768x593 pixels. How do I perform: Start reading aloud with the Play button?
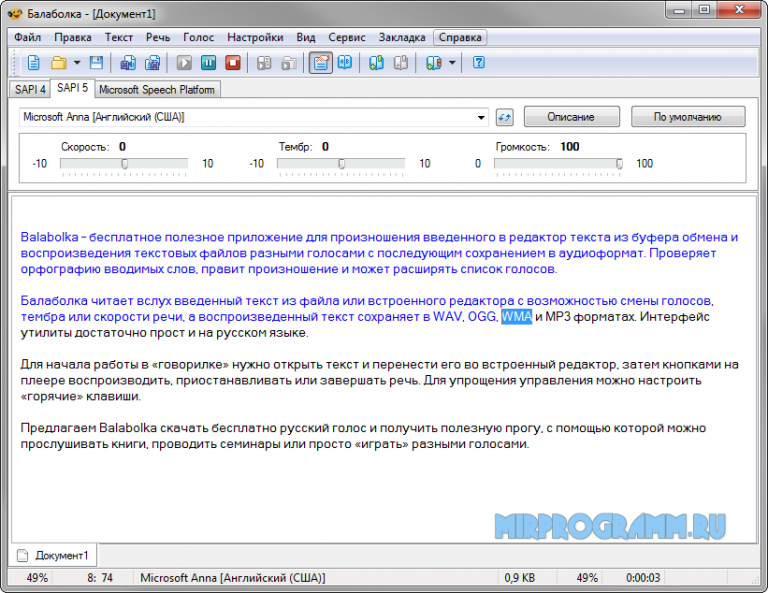coord(184,63)
